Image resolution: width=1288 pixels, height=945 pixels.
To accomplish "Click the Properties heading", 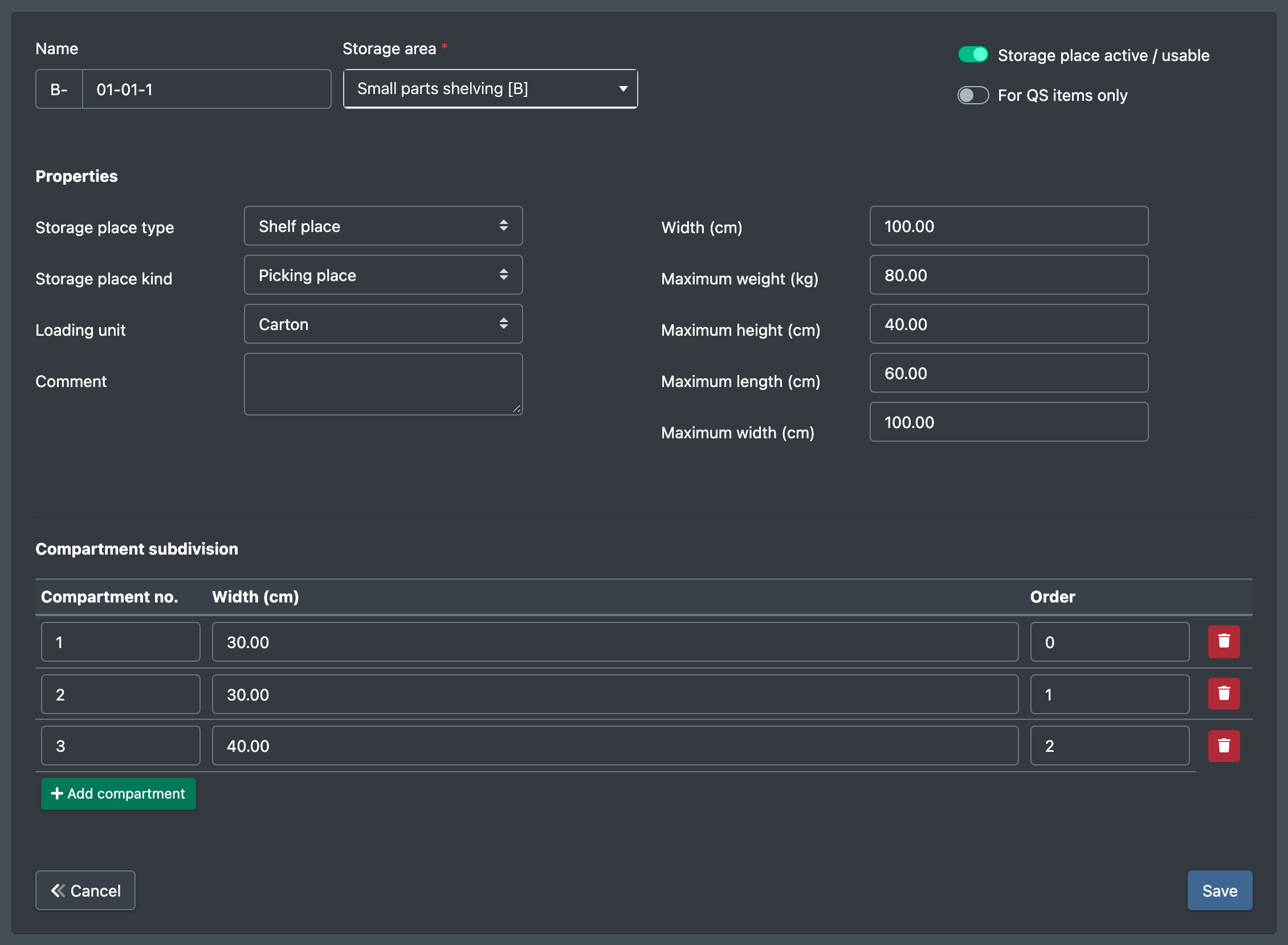I will point(76,176).
